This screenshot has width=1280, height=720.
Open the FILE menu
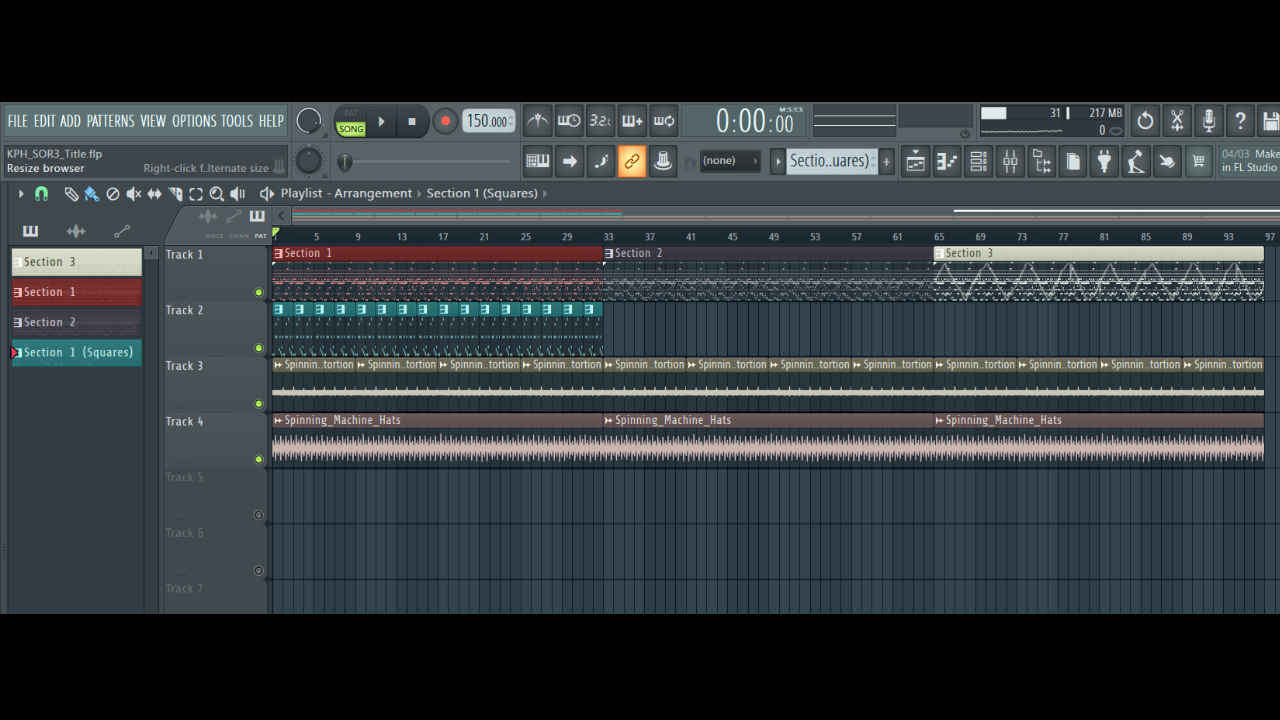(18, 121)
